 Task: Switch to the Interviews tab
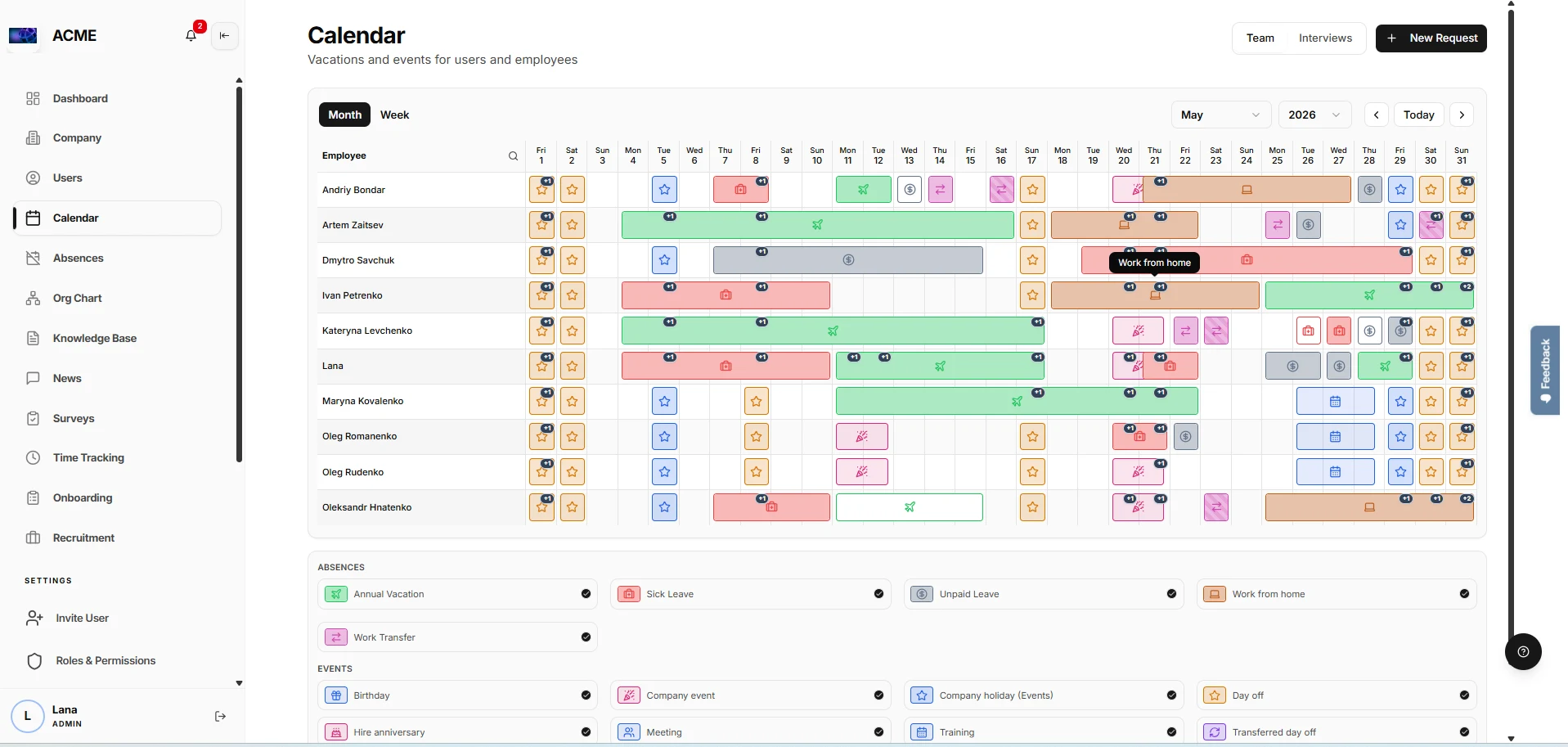pos(1325,38)
